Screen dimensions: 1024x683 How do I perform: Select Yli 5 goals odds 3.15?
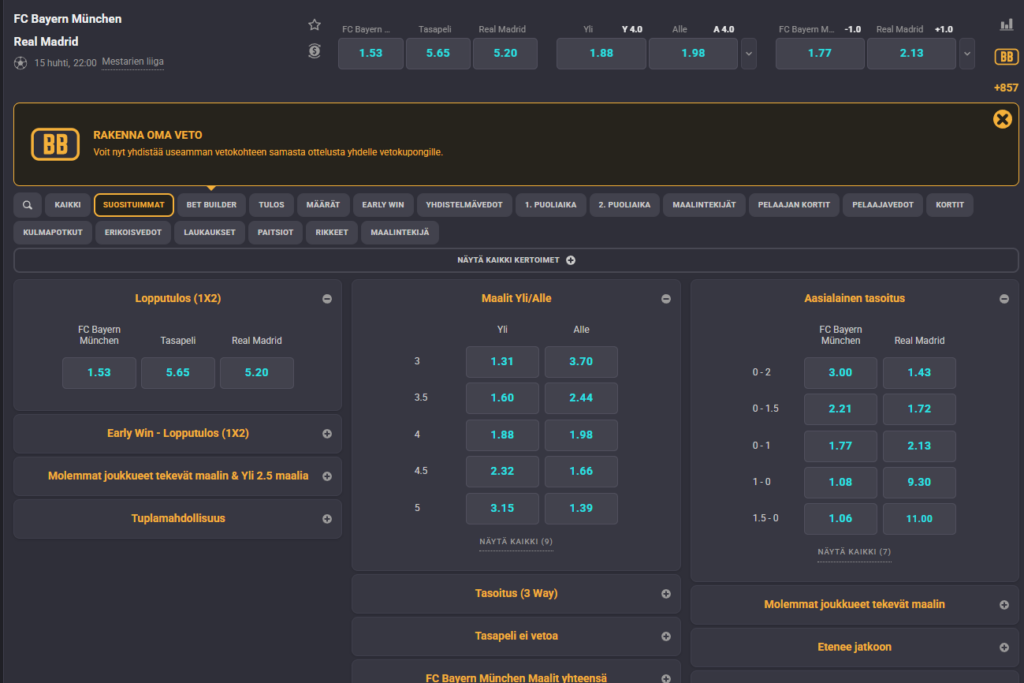click(502, 508)
